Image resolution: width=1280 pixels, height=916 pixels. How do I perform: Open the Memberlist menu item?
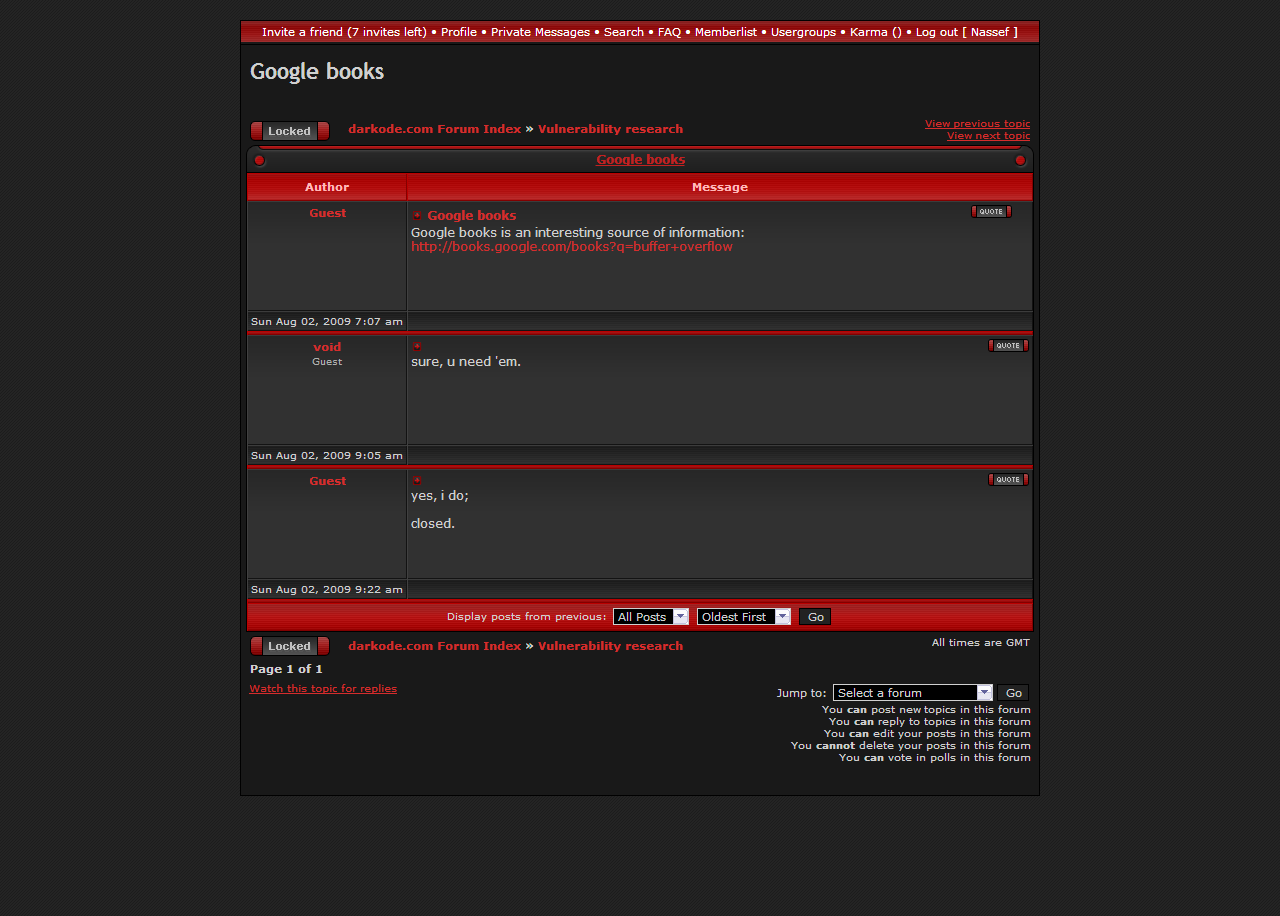[725, 32]
